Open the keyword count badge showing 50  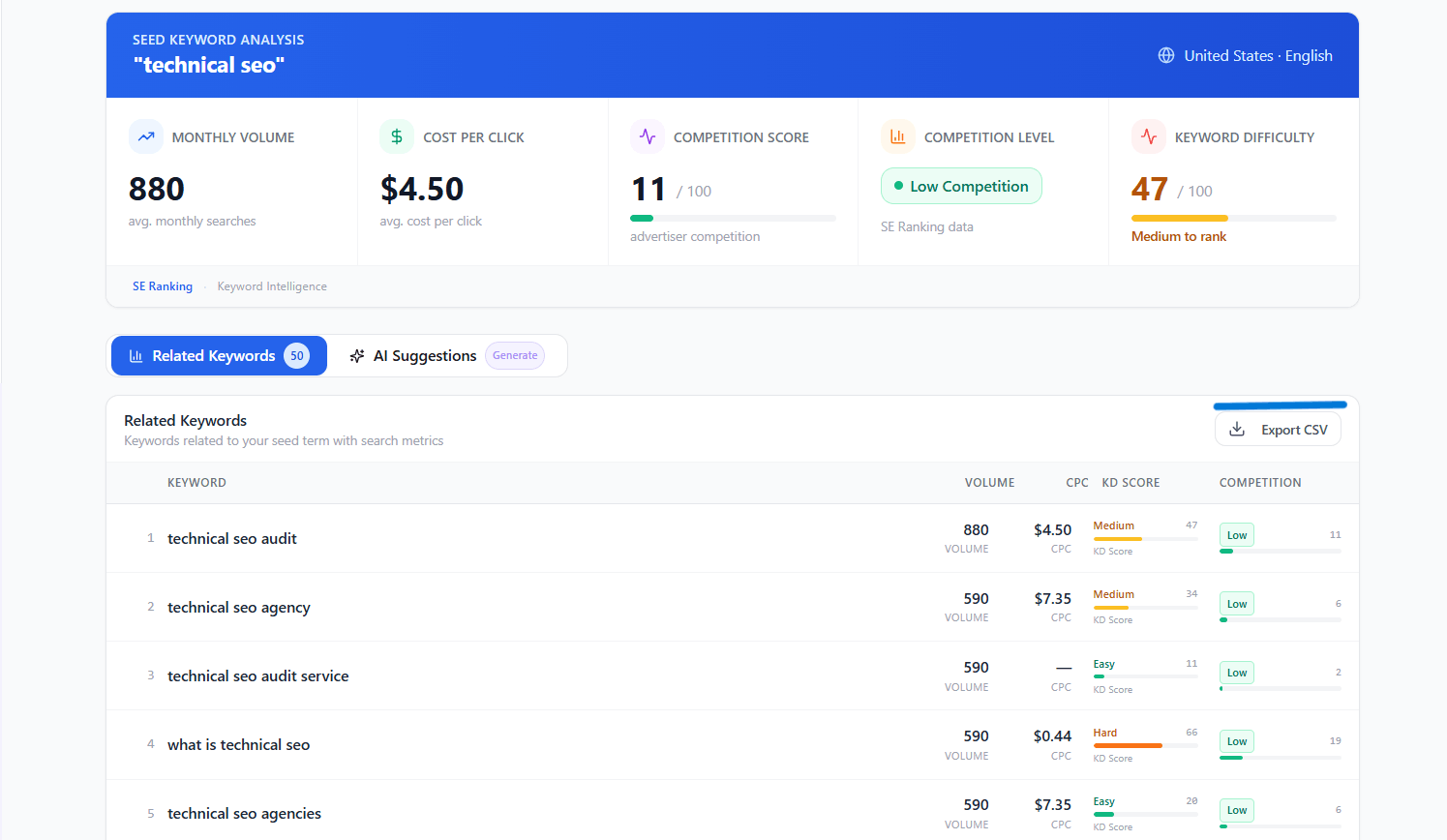pyautogui.click(x=296, y=355)
